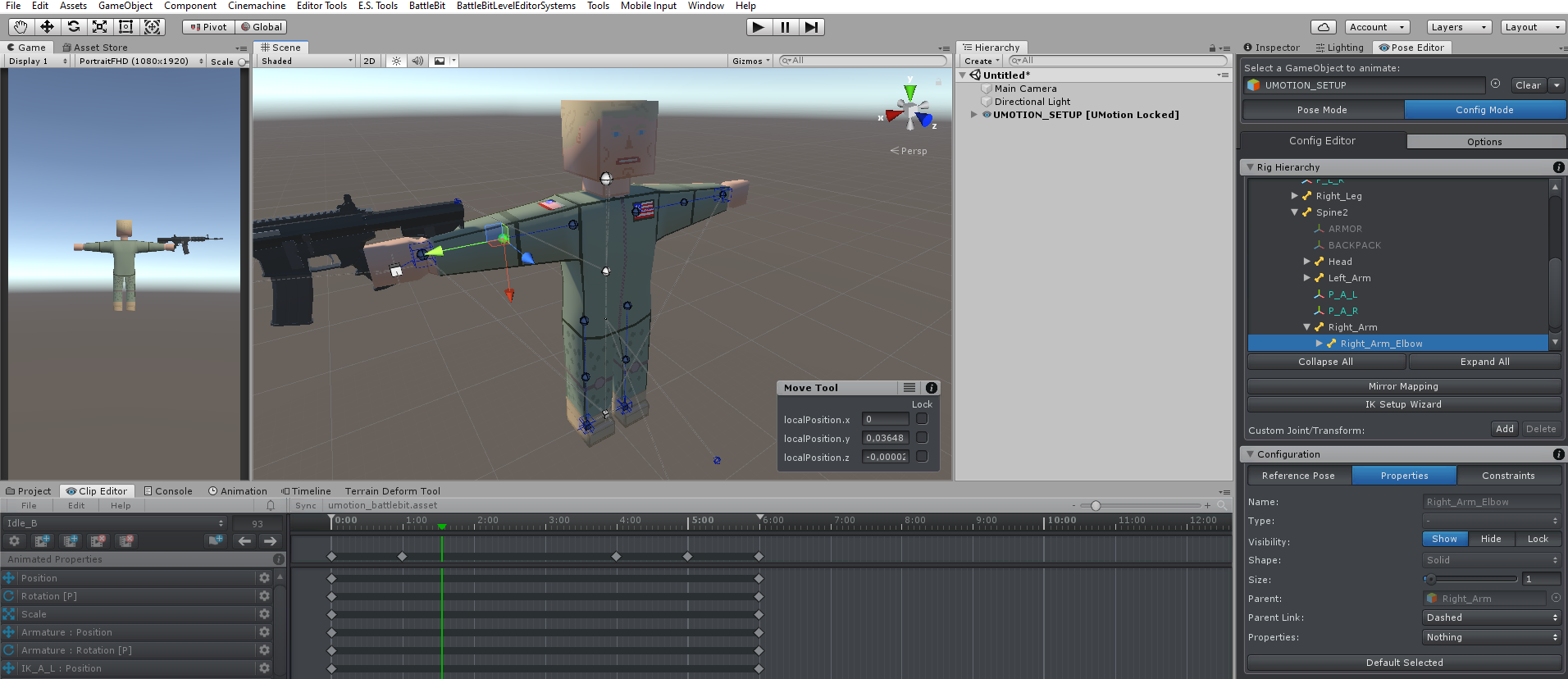
Task: Click the Rig Hierarchy info icon
Action: click(1558, 167)
